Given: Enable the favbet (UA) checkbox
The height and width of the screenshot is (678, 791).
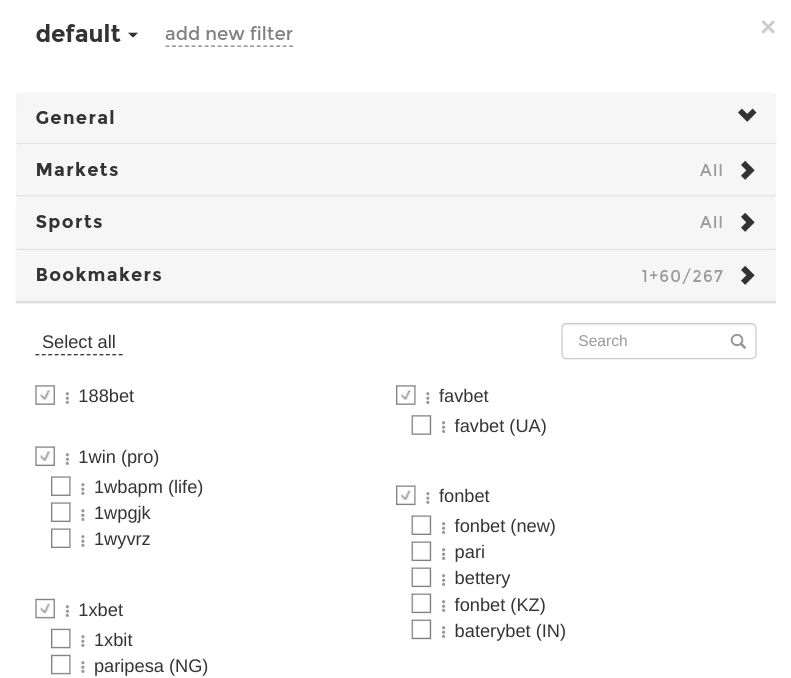Looking at the screenshot, I should (x=421, y=426).
